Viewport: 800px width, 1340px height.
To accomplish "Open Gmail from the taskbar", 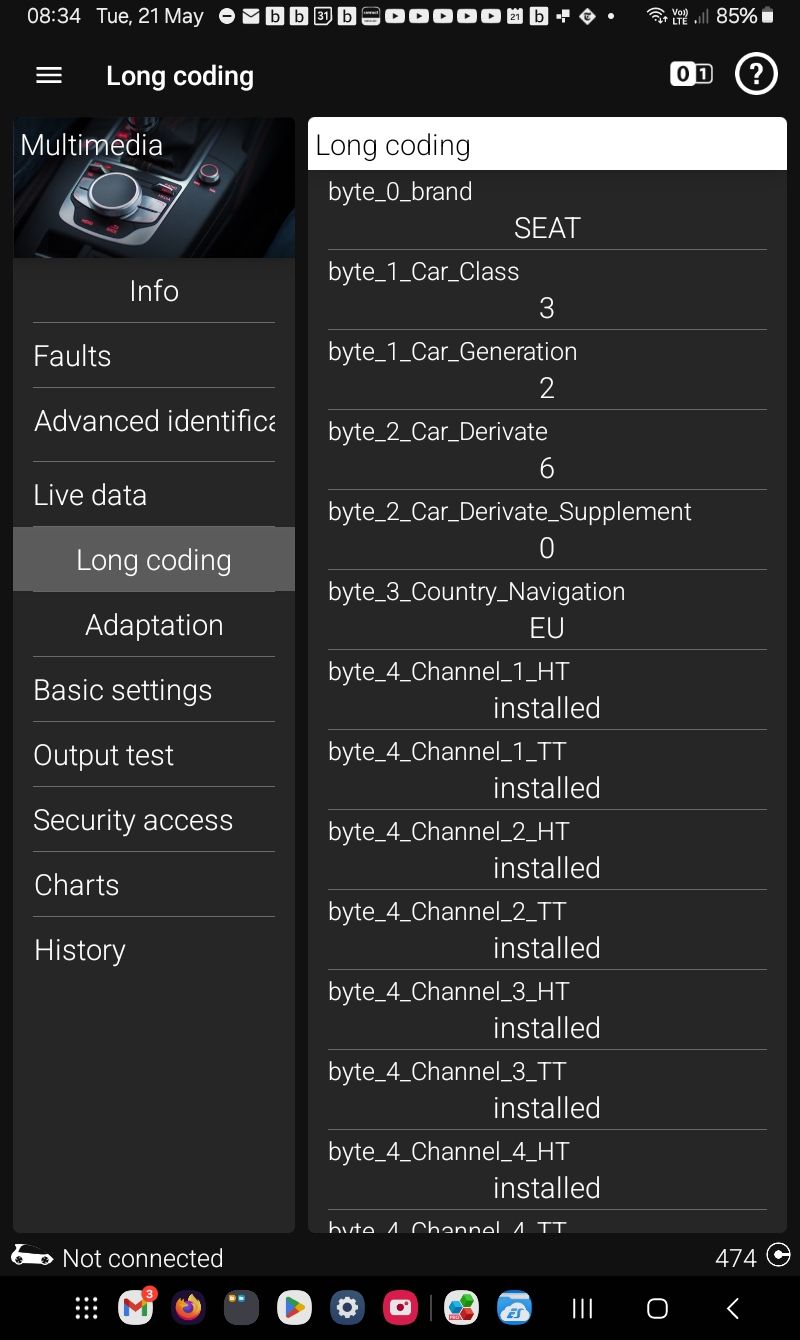I will [x=136, y=1307].
